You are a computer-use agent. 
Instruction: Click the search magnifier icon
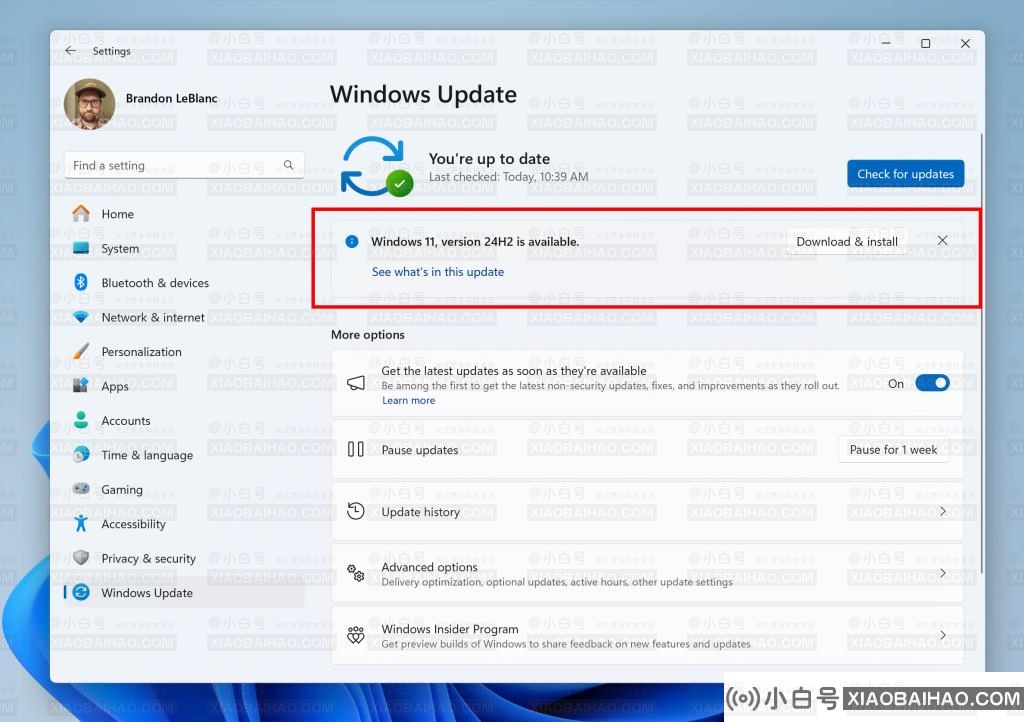(288, 165)
